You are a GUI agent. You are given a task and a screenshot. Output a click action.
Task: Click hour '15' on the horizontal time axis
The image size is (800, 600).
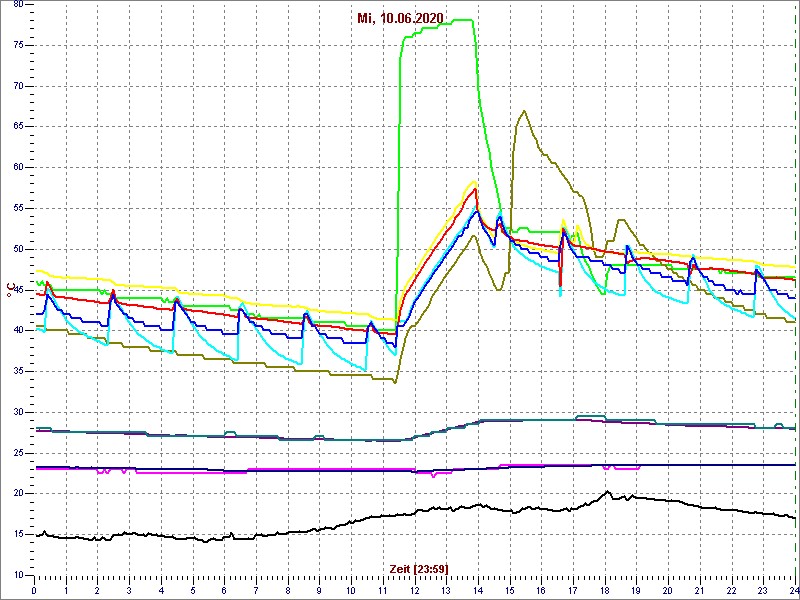point(509,591)
